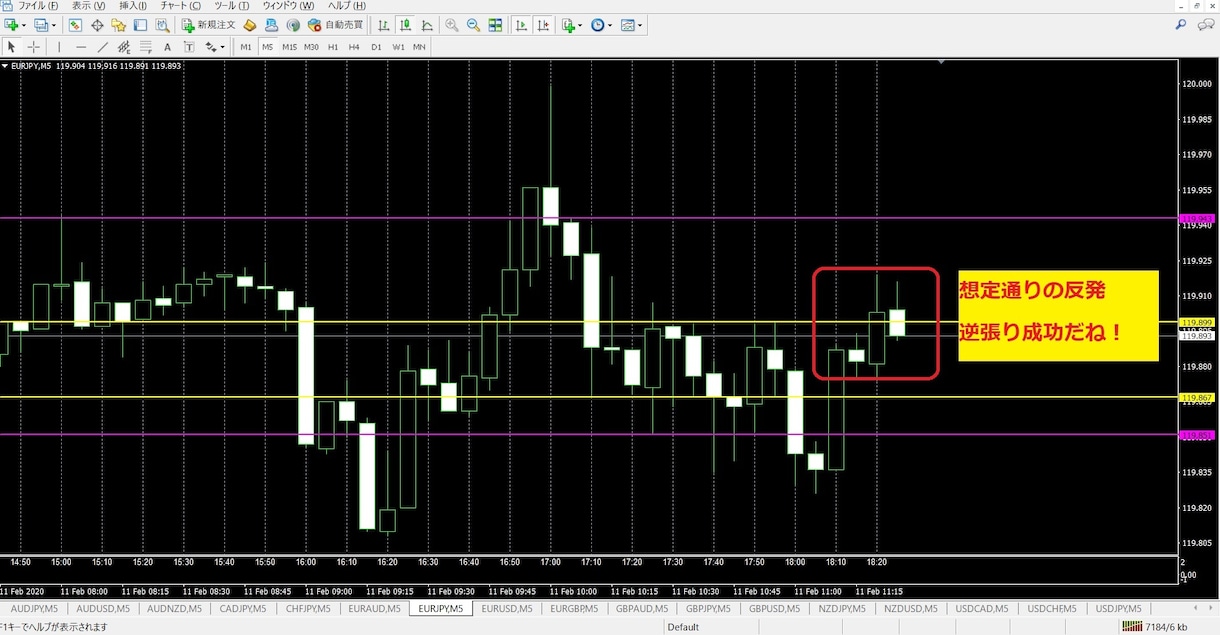
Task: Select the horizontal line tool
Action: [x=81, y=47]
